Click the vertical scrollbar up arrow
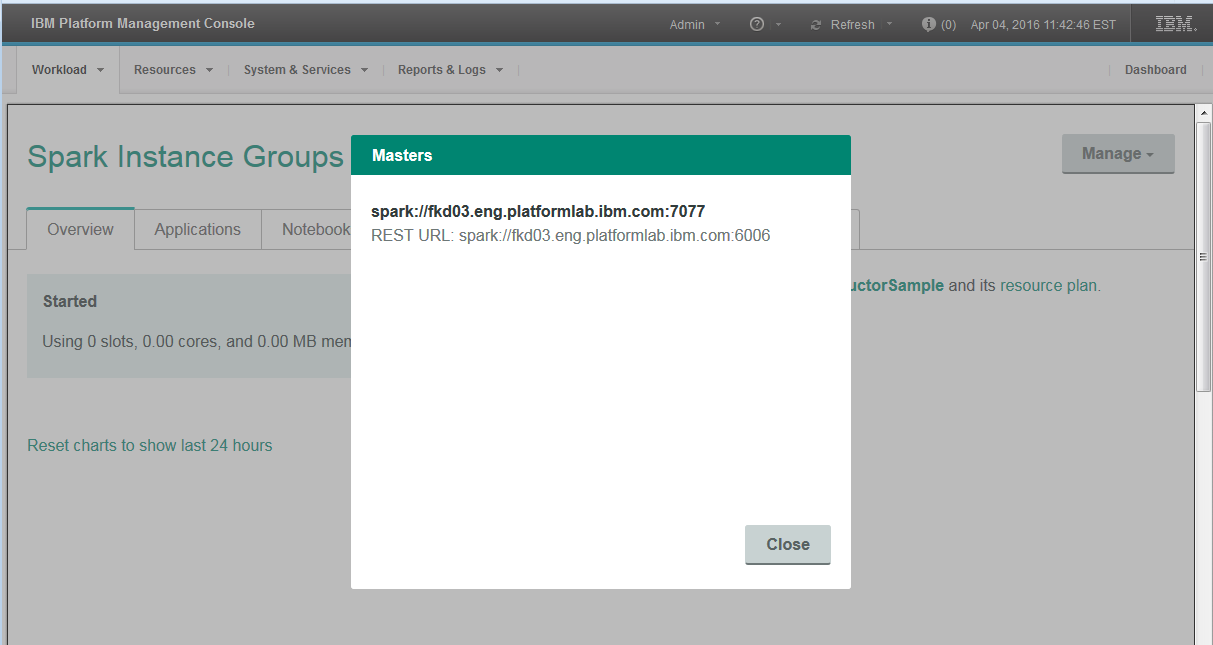The image size is (1213, 645). click(1204, 113)
